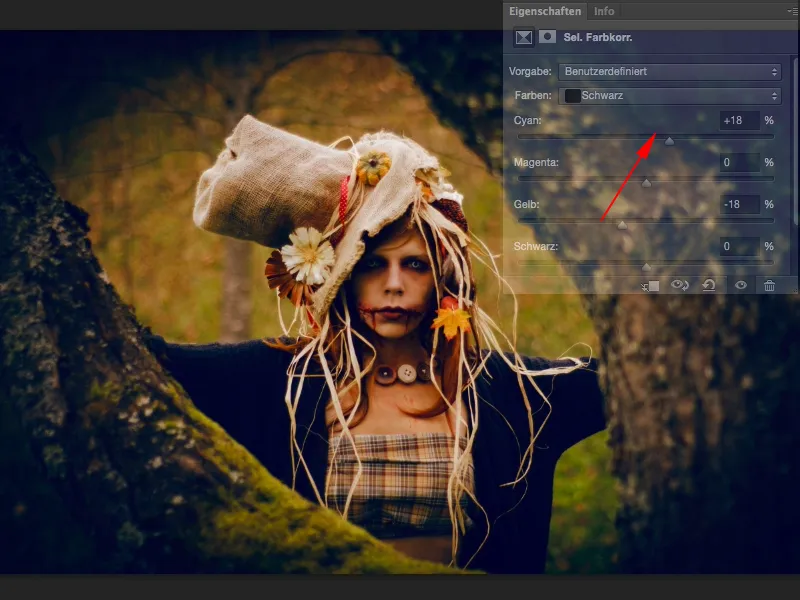The height and width of the screenshot is (600, 800).
Task: Click the Magenta slider handle
Action: (646, 183)
